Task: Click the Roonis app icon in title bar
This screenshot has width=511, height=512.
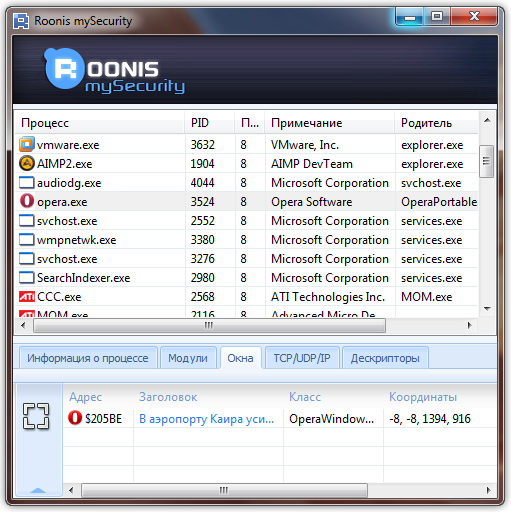Action: (21, 21)
